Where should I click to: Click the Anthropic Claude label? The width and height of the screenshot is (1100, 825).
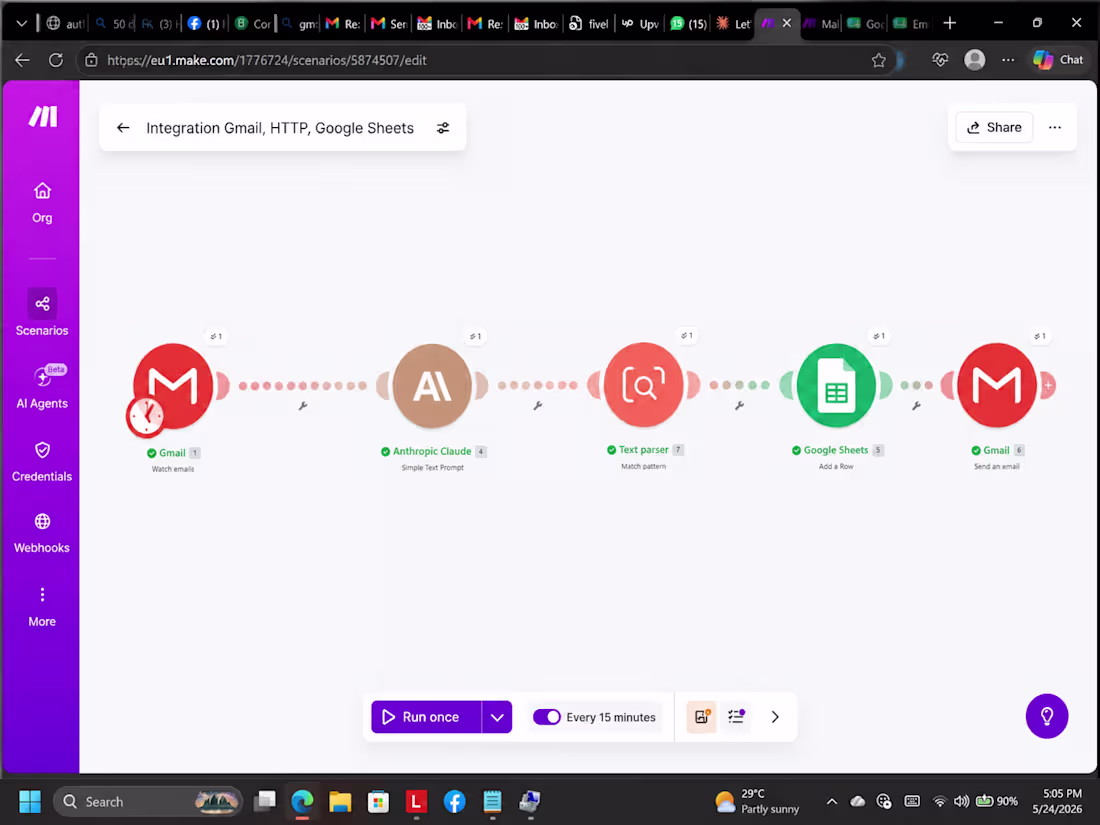pos(432,451)
